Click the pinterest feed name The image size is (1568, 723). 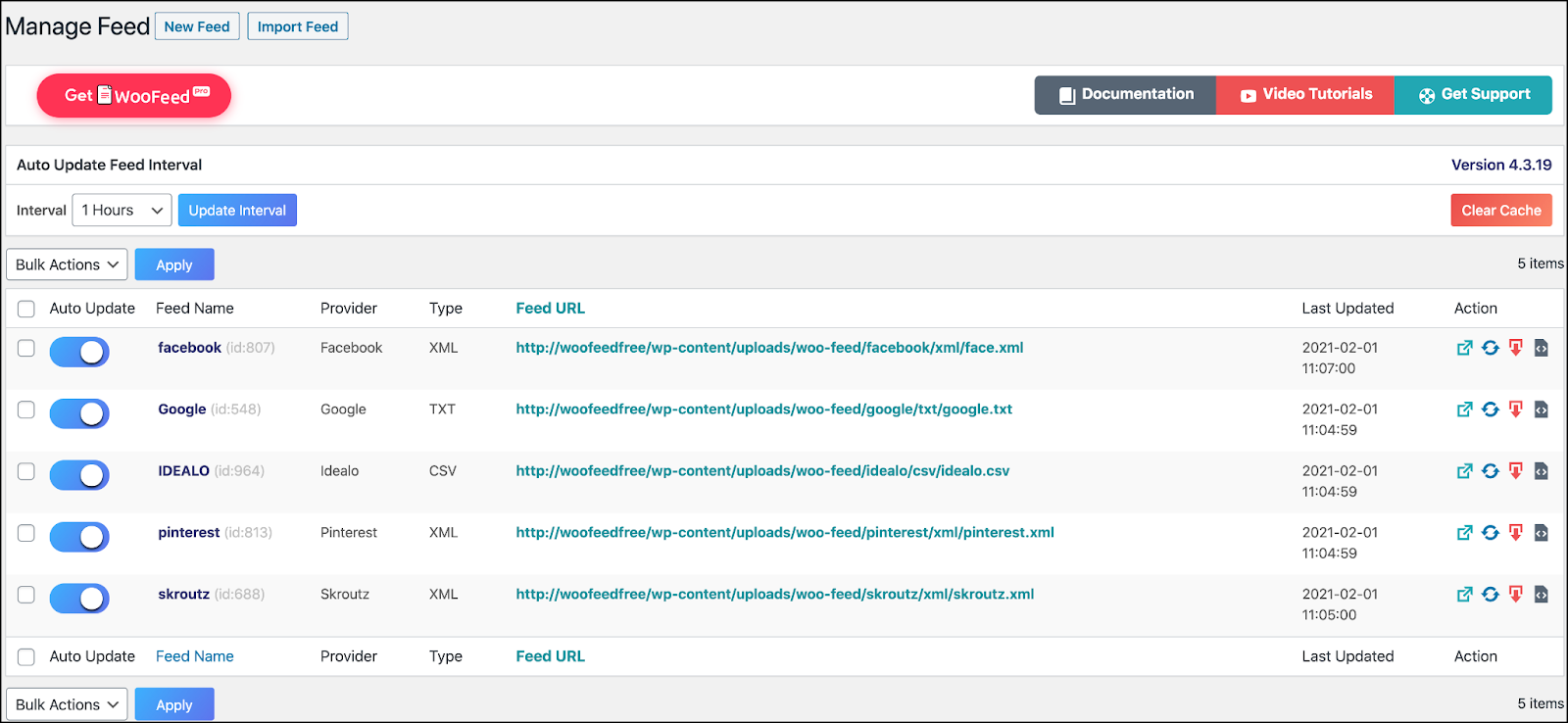[189, 533]
